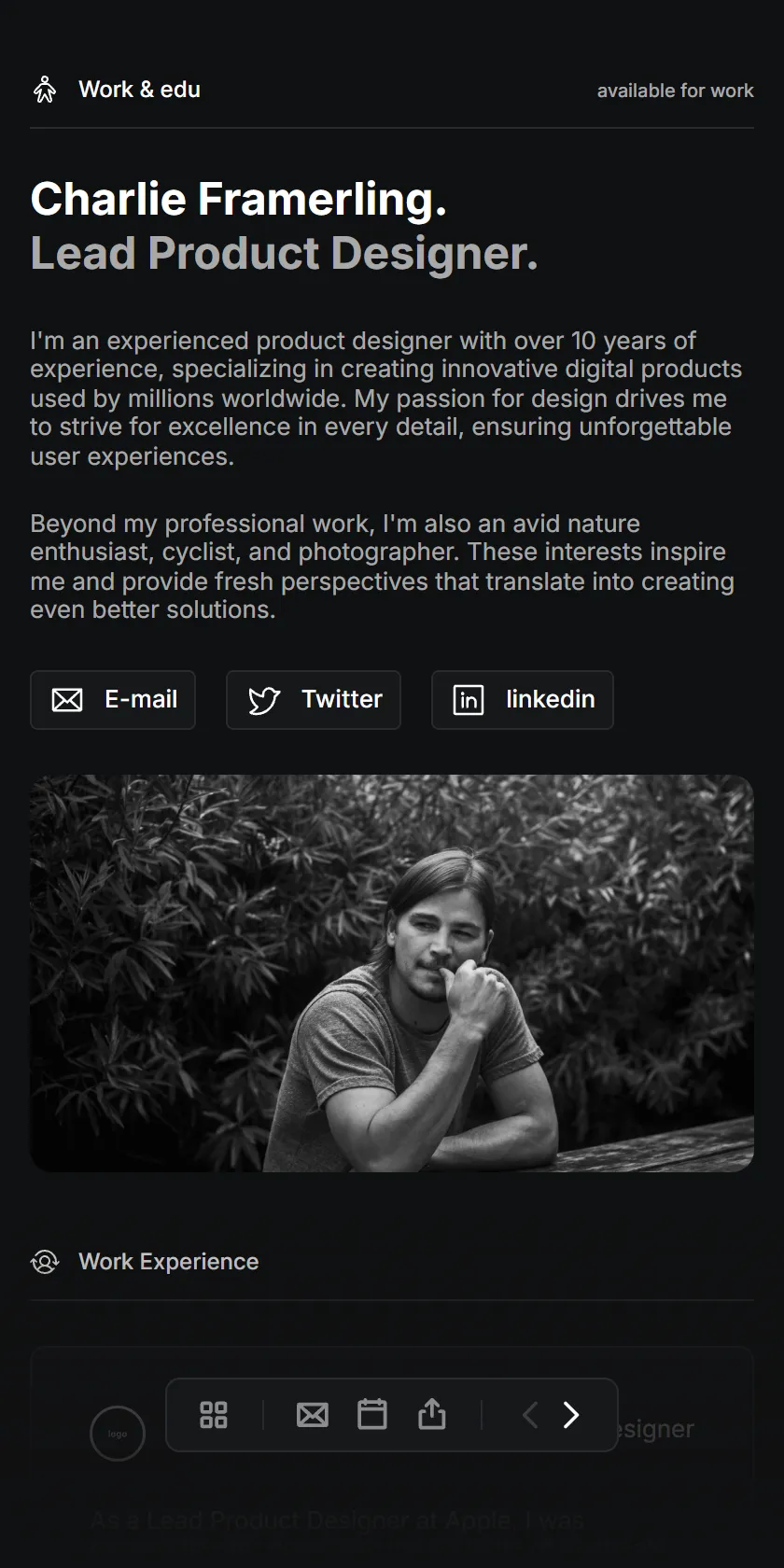The image size is (784, 1568).
Task: Click the black and white portrait photo
Action: click(392, 973)
